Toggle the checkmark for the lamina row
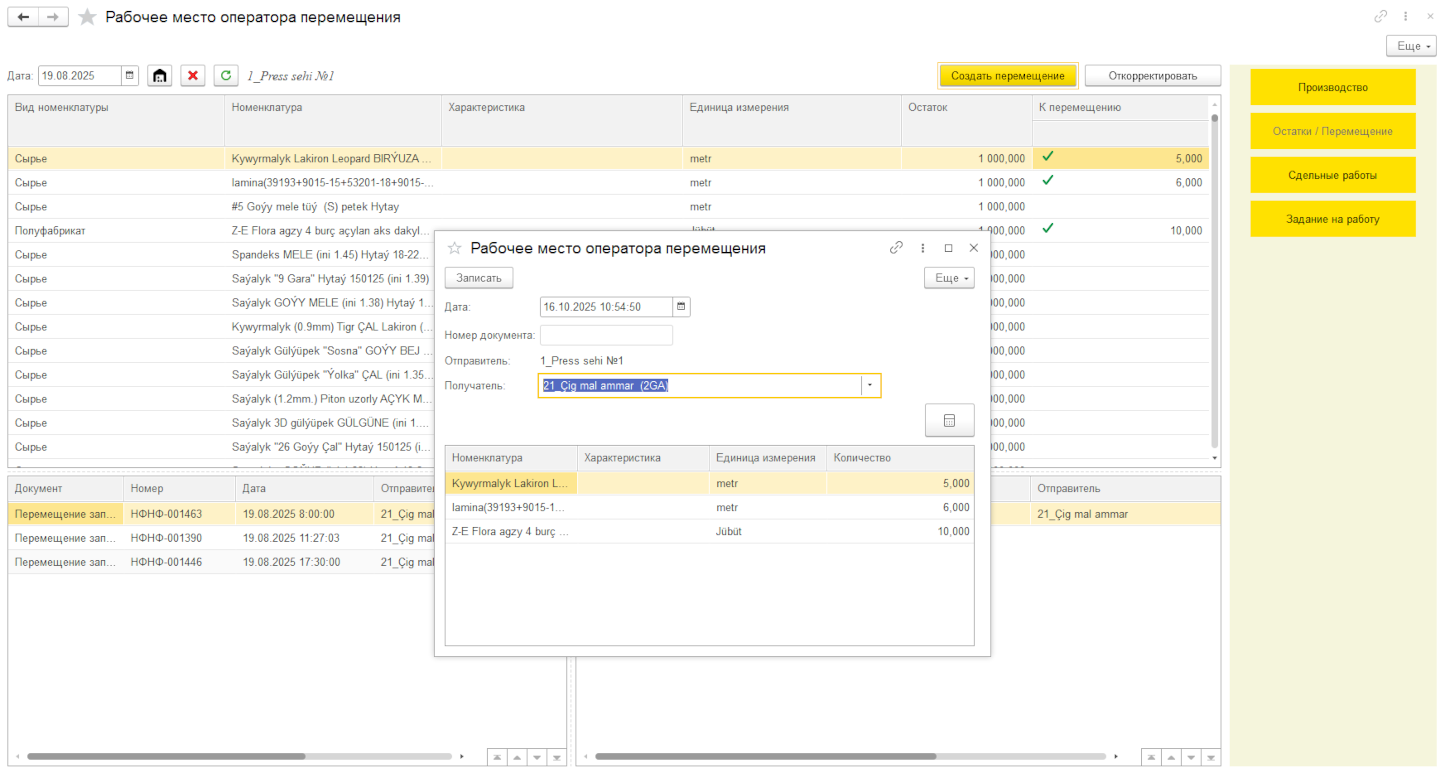This screenshot has height=773, width=1445. (1048, 181)
